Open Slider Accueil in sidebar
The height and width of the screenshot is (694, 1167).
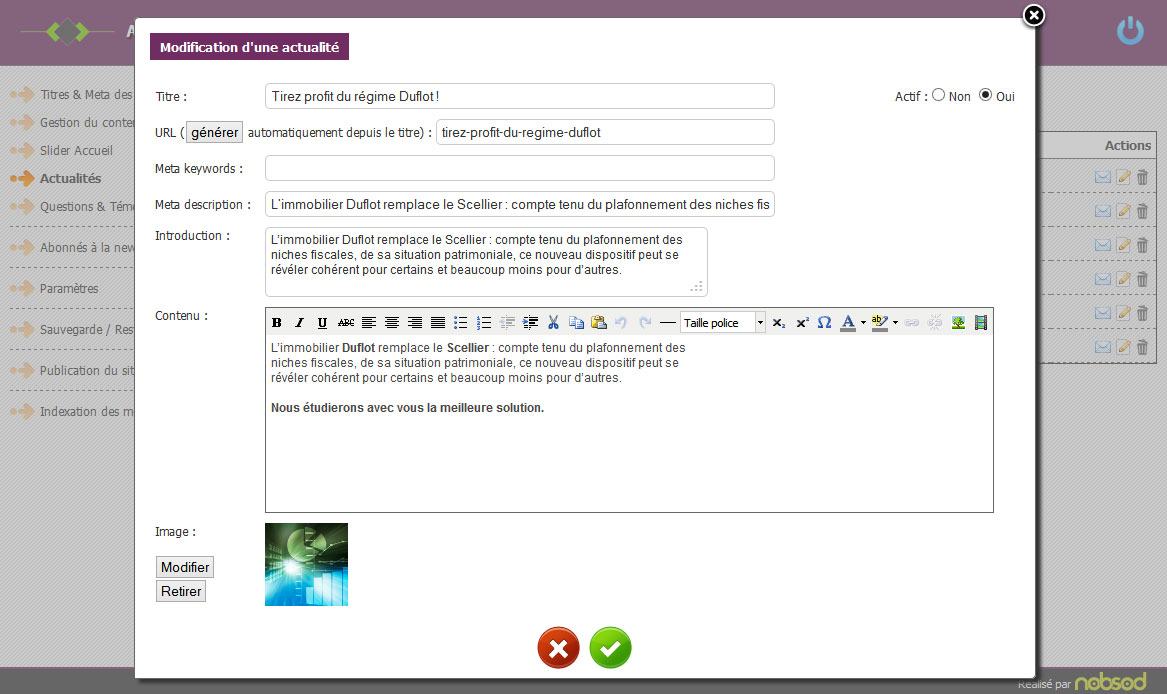coord(62,150)
